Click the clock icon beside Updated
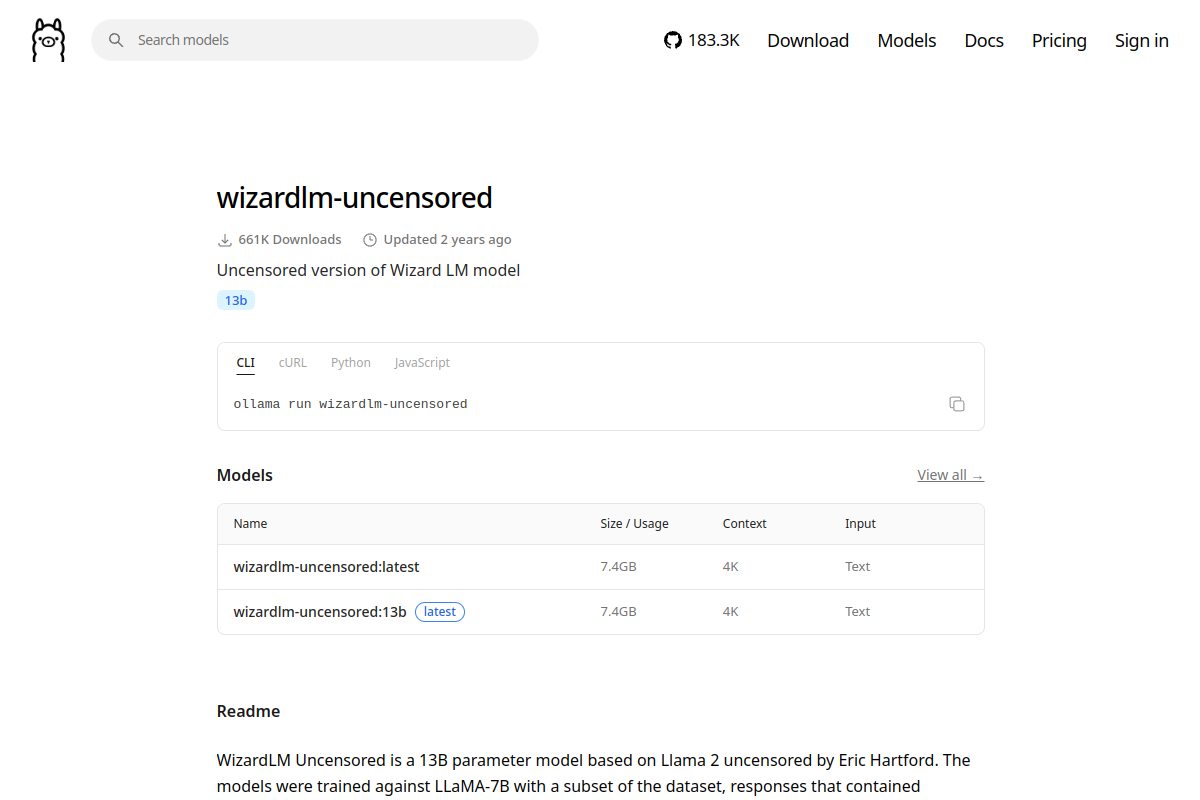Image resolution: width=1200 pixels, height=800 pixels. click(x=370, y=240)
